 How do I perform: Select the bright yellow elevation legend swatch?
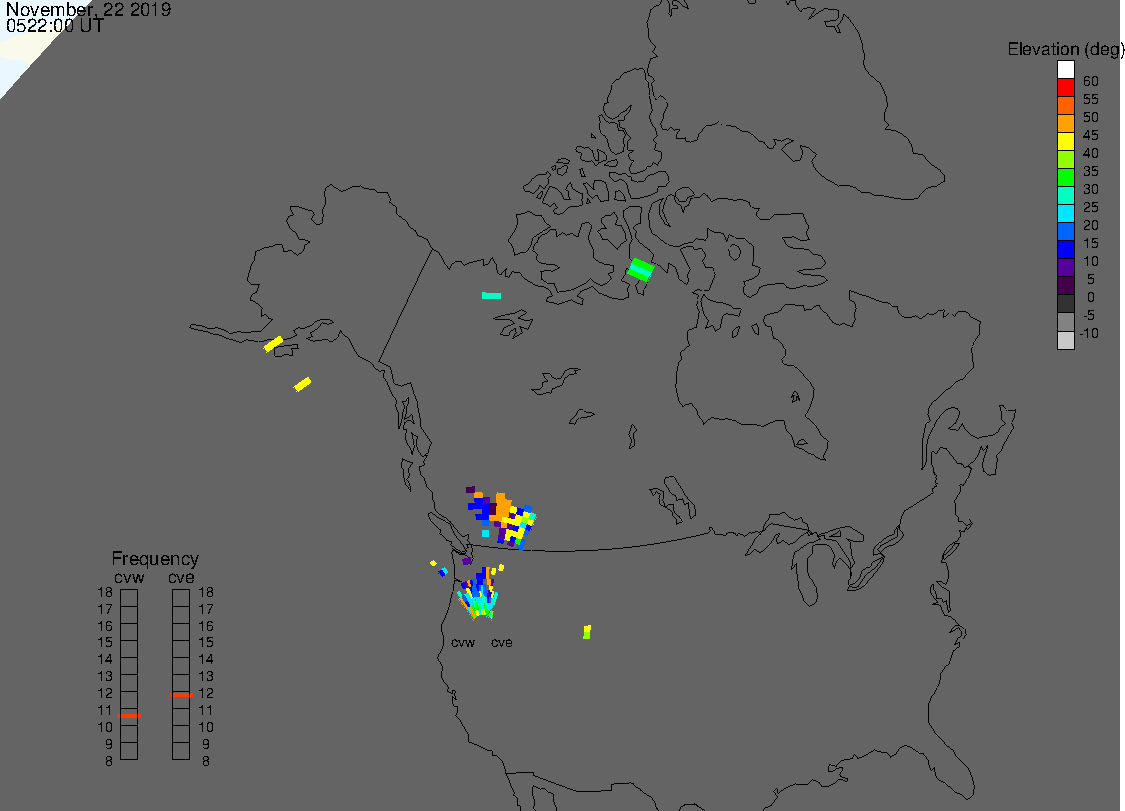tap(1065, 141)
